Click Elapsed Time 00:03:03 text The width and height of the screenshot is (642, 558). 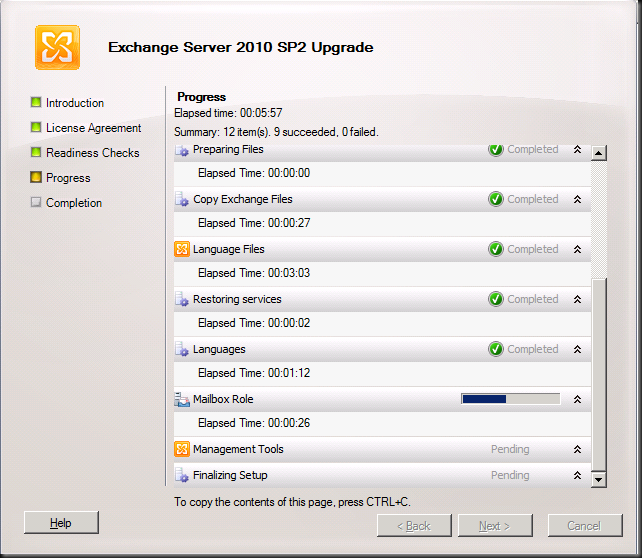coord(254,273)
